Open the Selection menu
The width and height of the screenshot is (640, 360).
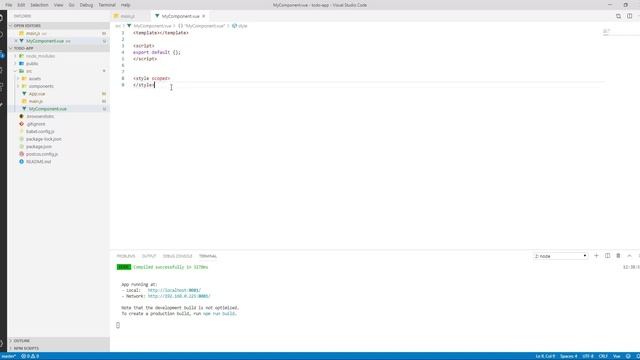[40, 5]
